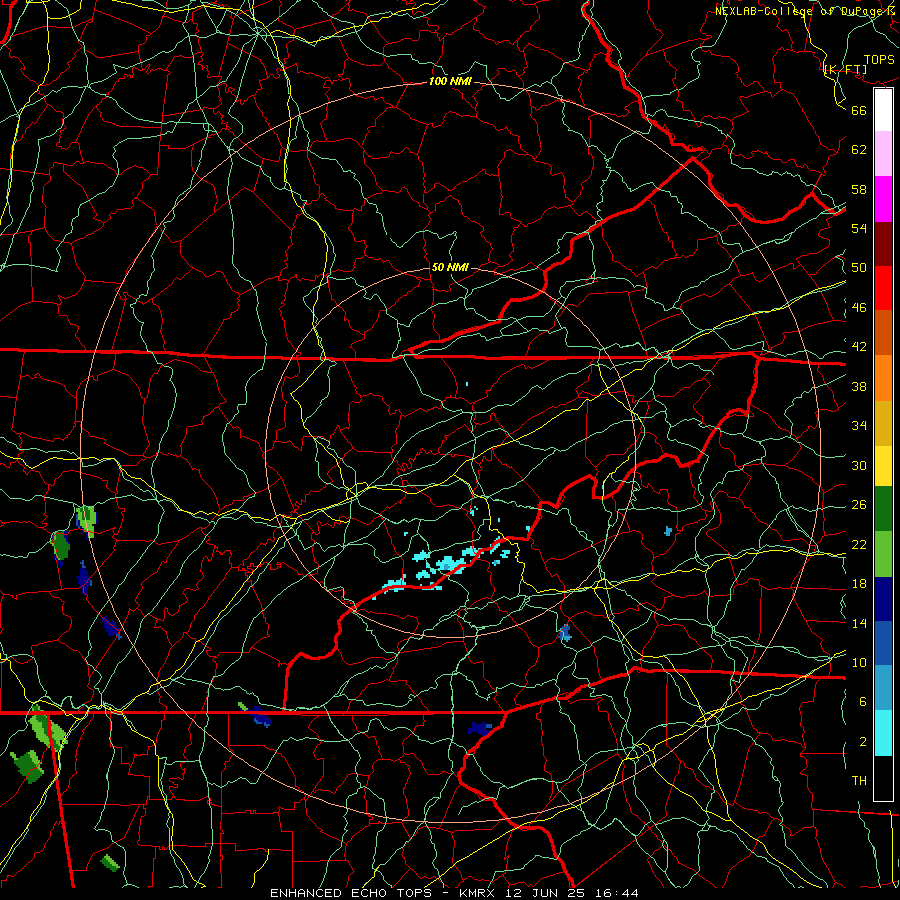
Task: Click the 'NEXLAB-College of DuPage' credit text
Action: click(800, 11)
